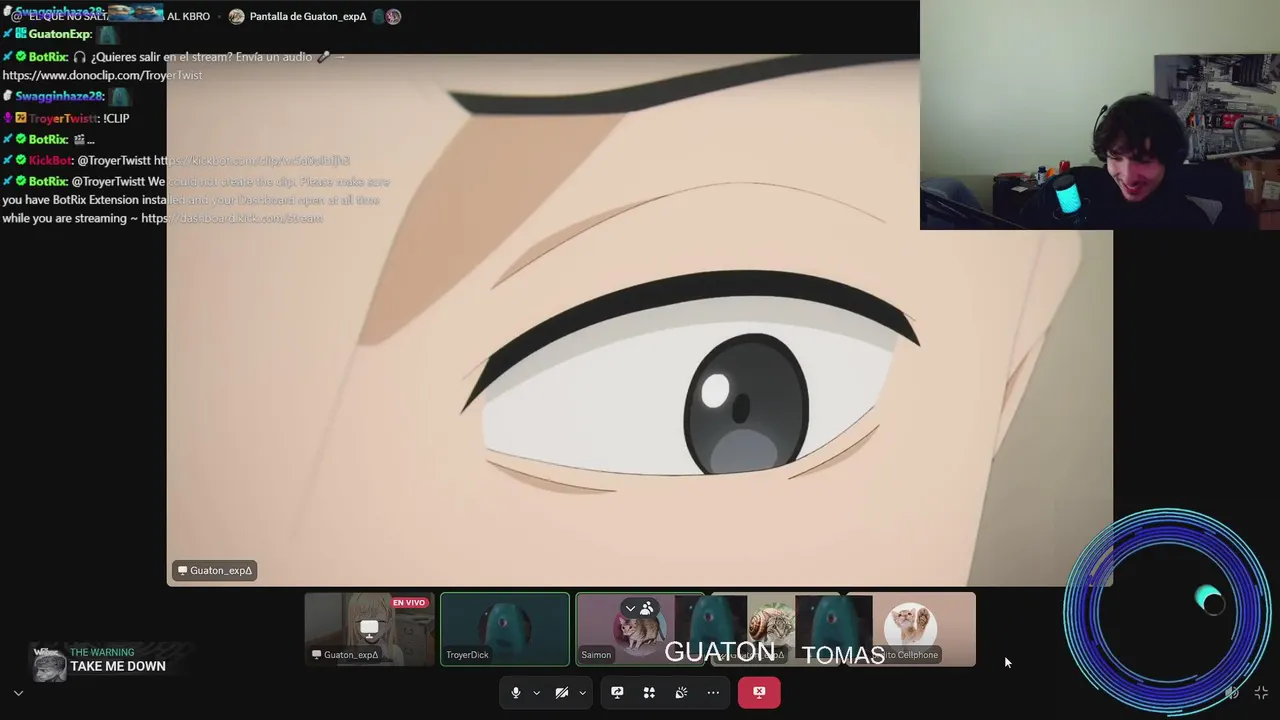Click the green verified badge beside KickBot
The image size is (1280, 720).
(x=21, y=160)
